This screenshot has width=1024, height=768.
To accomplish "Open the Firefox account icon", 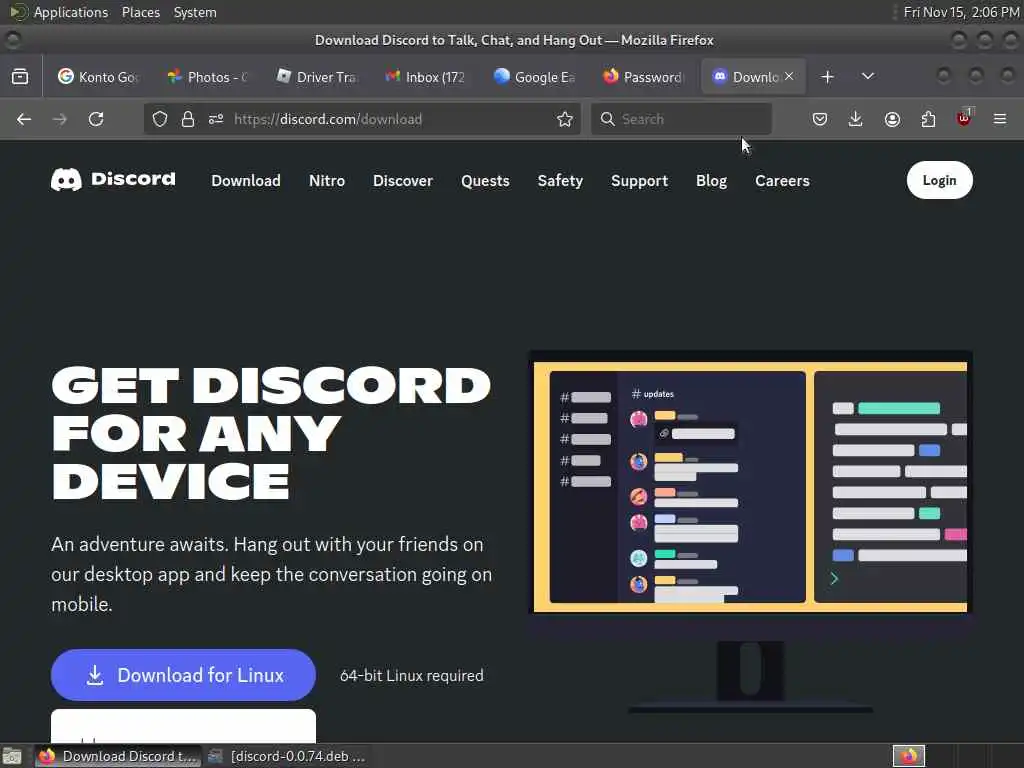I will (x=892, y=119).
